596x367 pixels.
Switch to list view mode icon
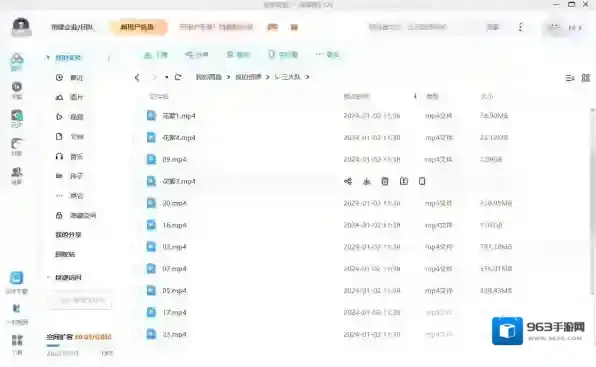click(569, 78)
